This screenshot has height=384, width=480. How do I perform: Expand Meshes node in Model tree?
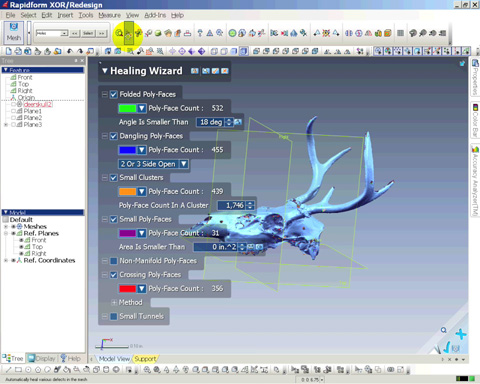tap(6, 226)
